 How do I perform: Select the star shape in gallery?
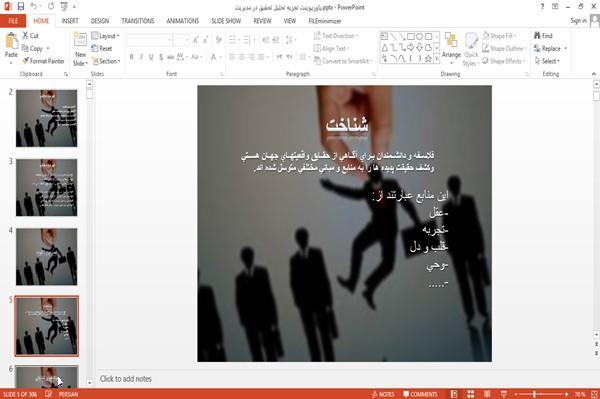pos(428,59)
